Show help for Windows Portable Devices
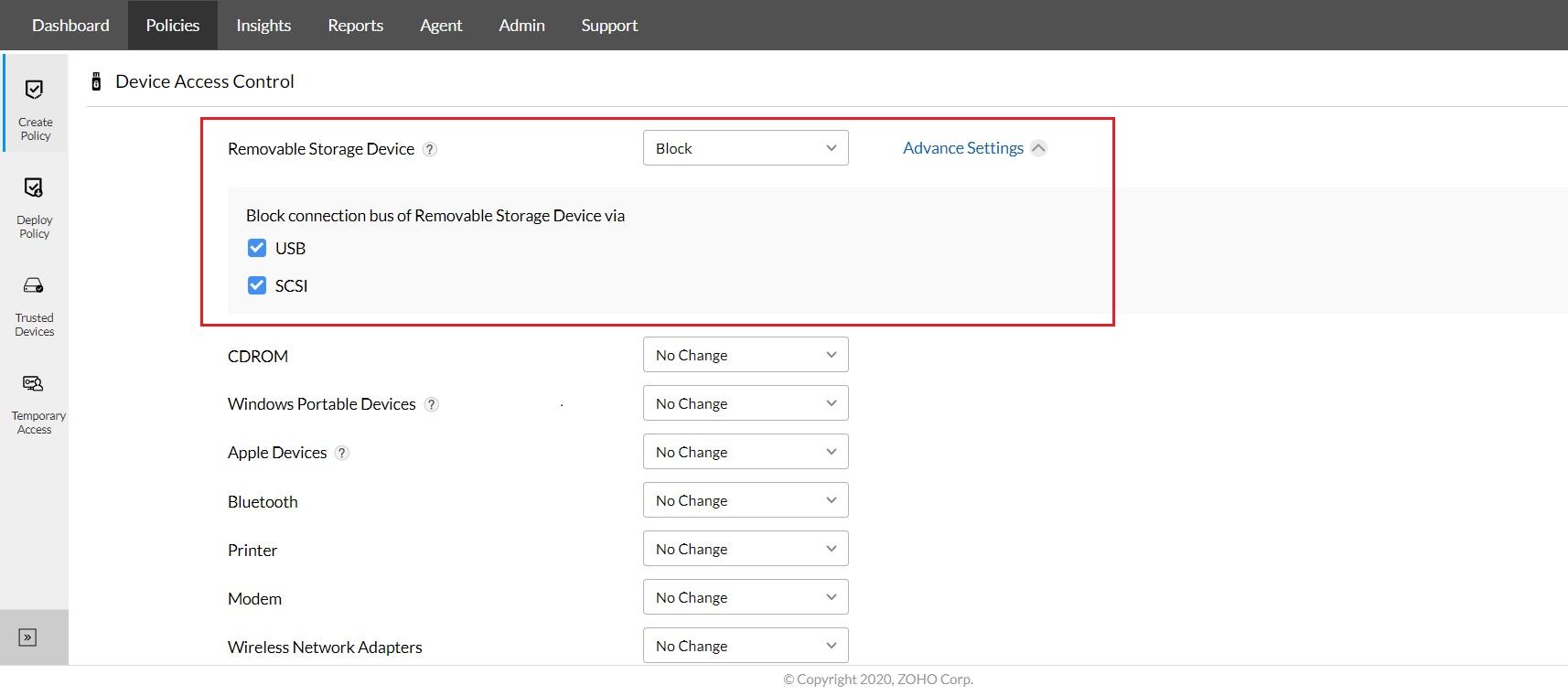 432,404
